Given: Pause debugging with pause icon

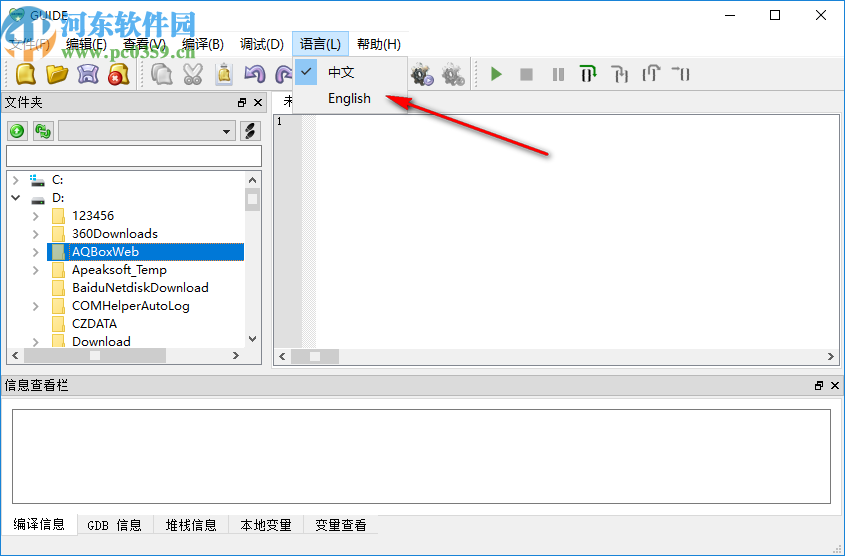Looking at the screenshot, I should [x=558, y=74].
